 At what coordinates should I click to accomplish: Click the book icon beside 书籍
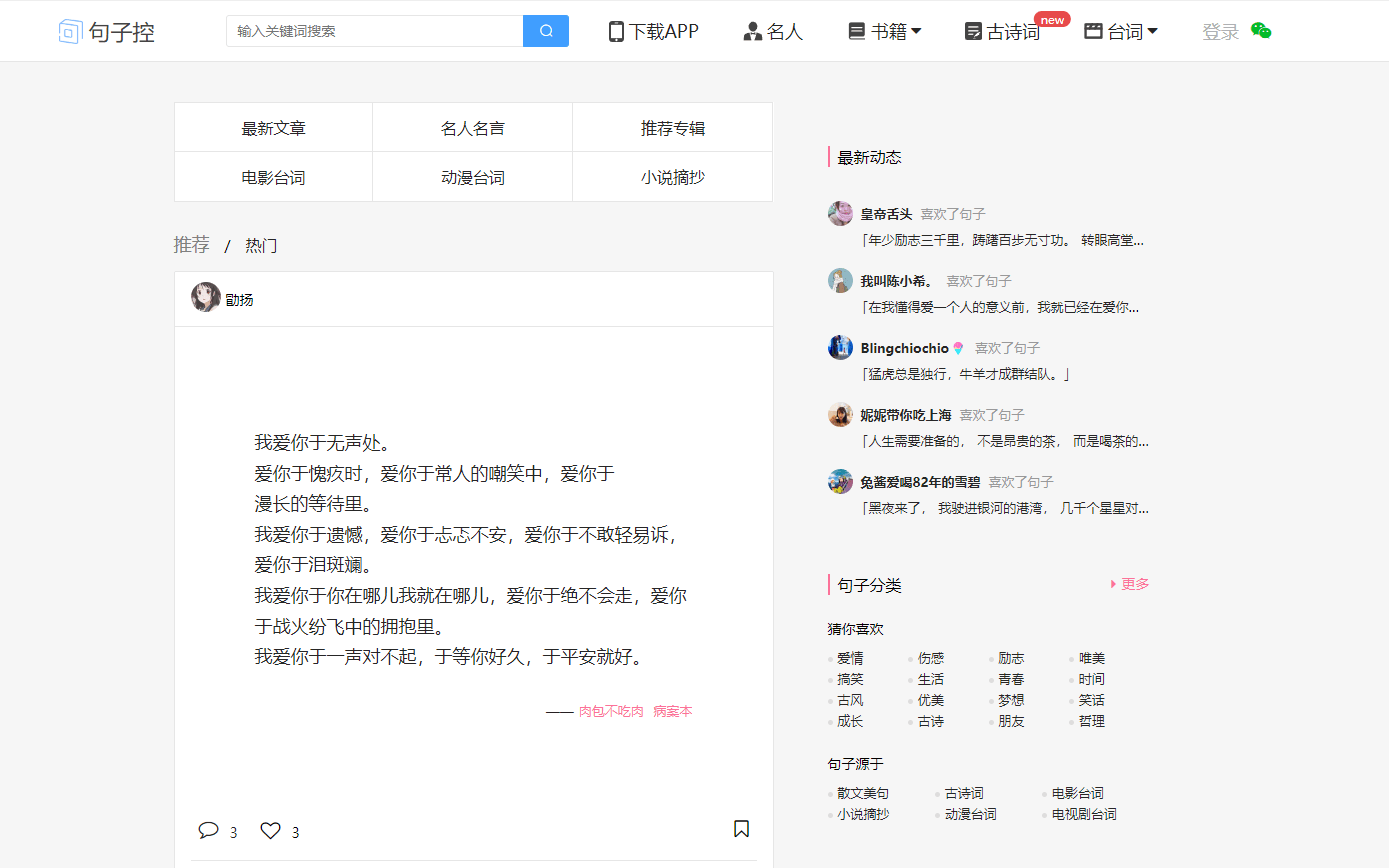[856, 31]
